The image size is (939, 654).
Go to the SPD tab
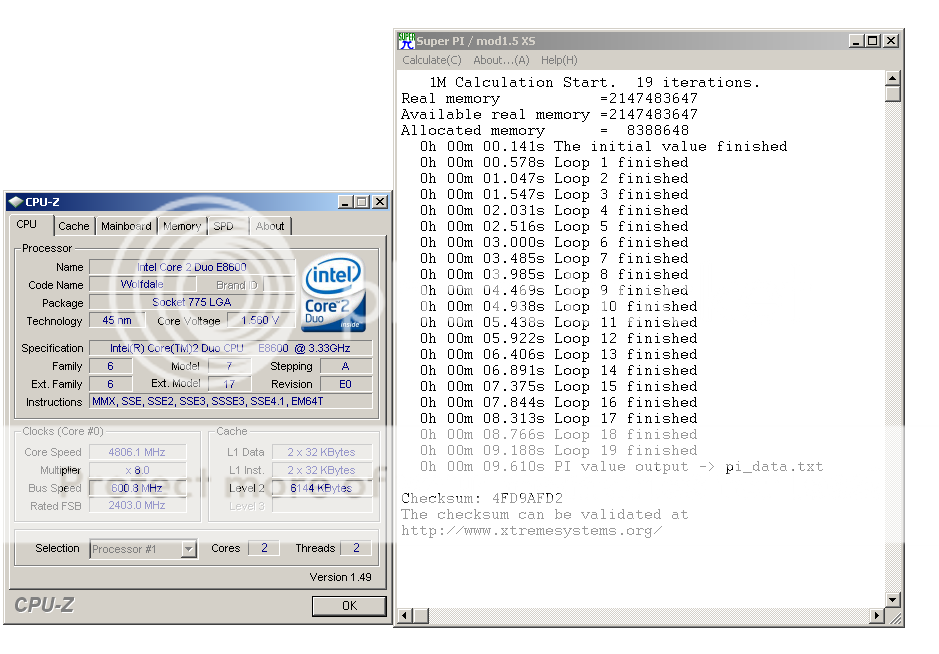224,226
